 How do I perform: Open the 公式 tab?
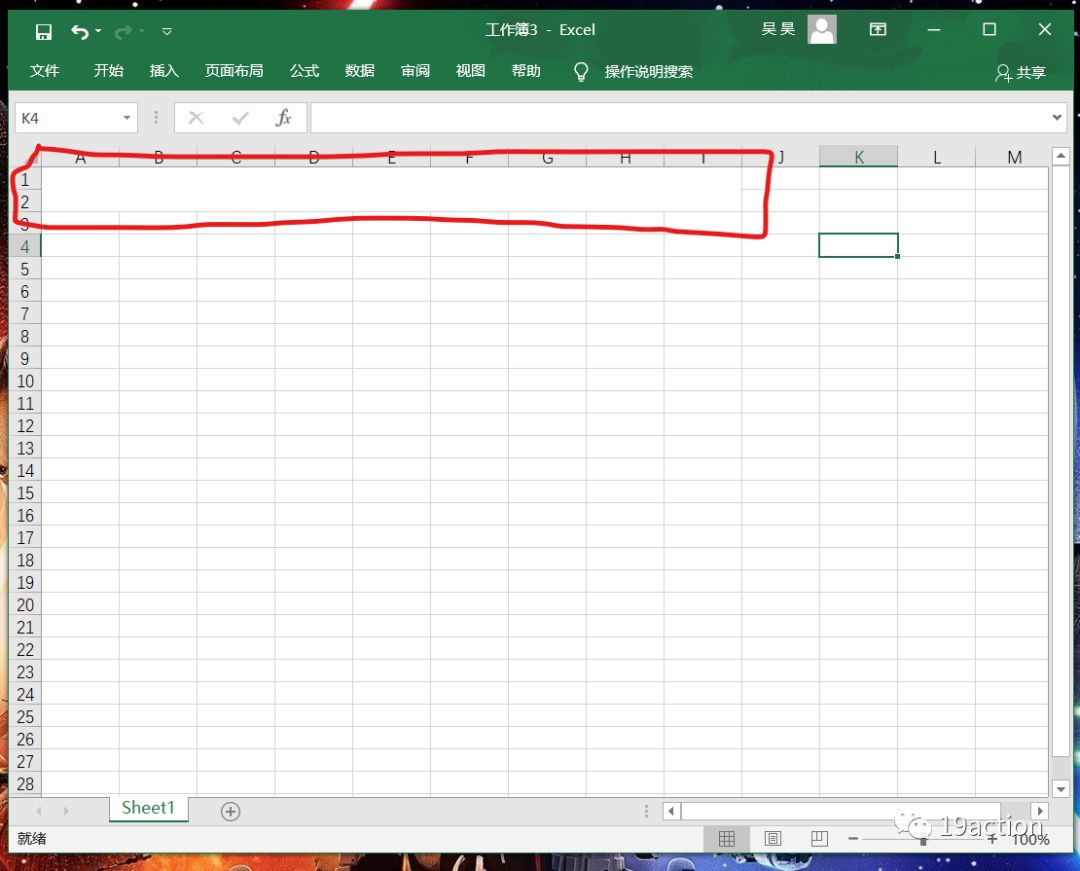coord(304,71)
